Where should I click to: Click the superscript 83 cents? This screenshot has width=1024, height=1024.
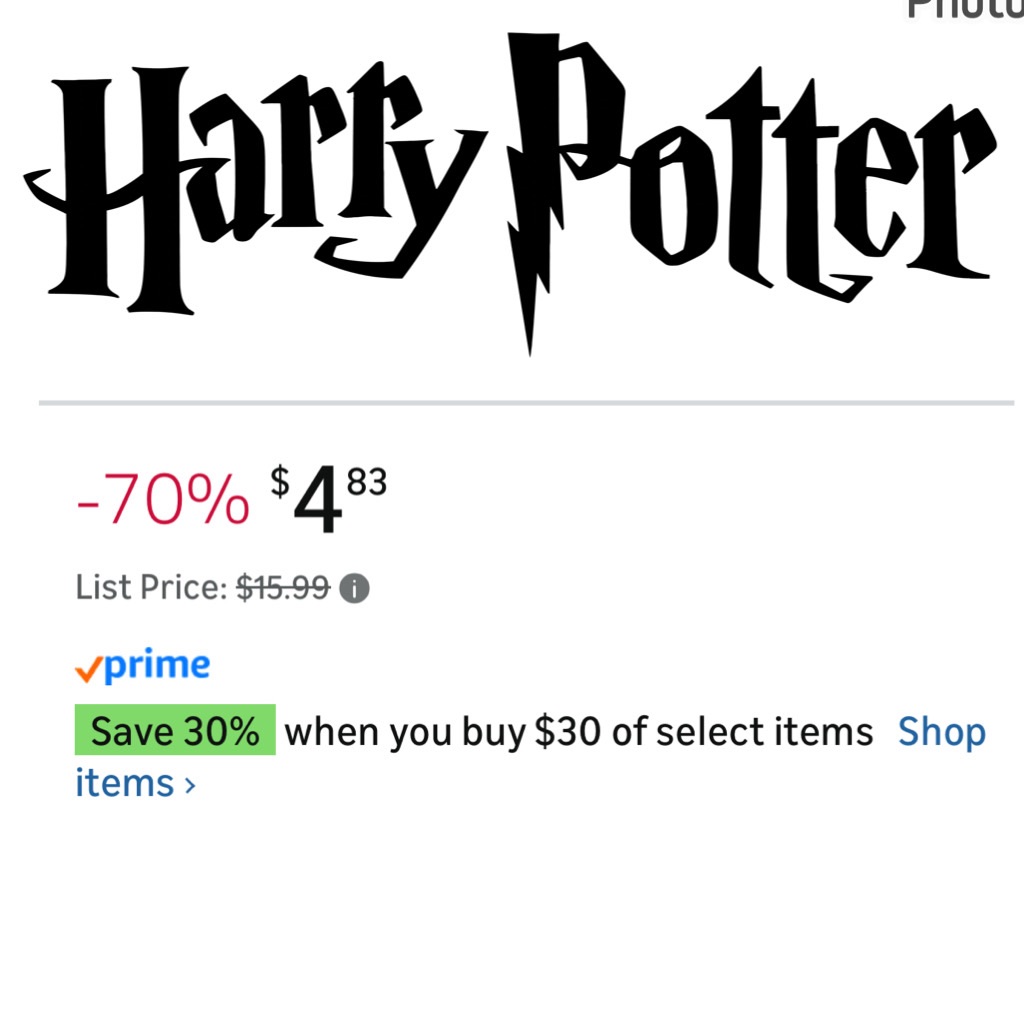pyautogui.click(x=366, y=483)
